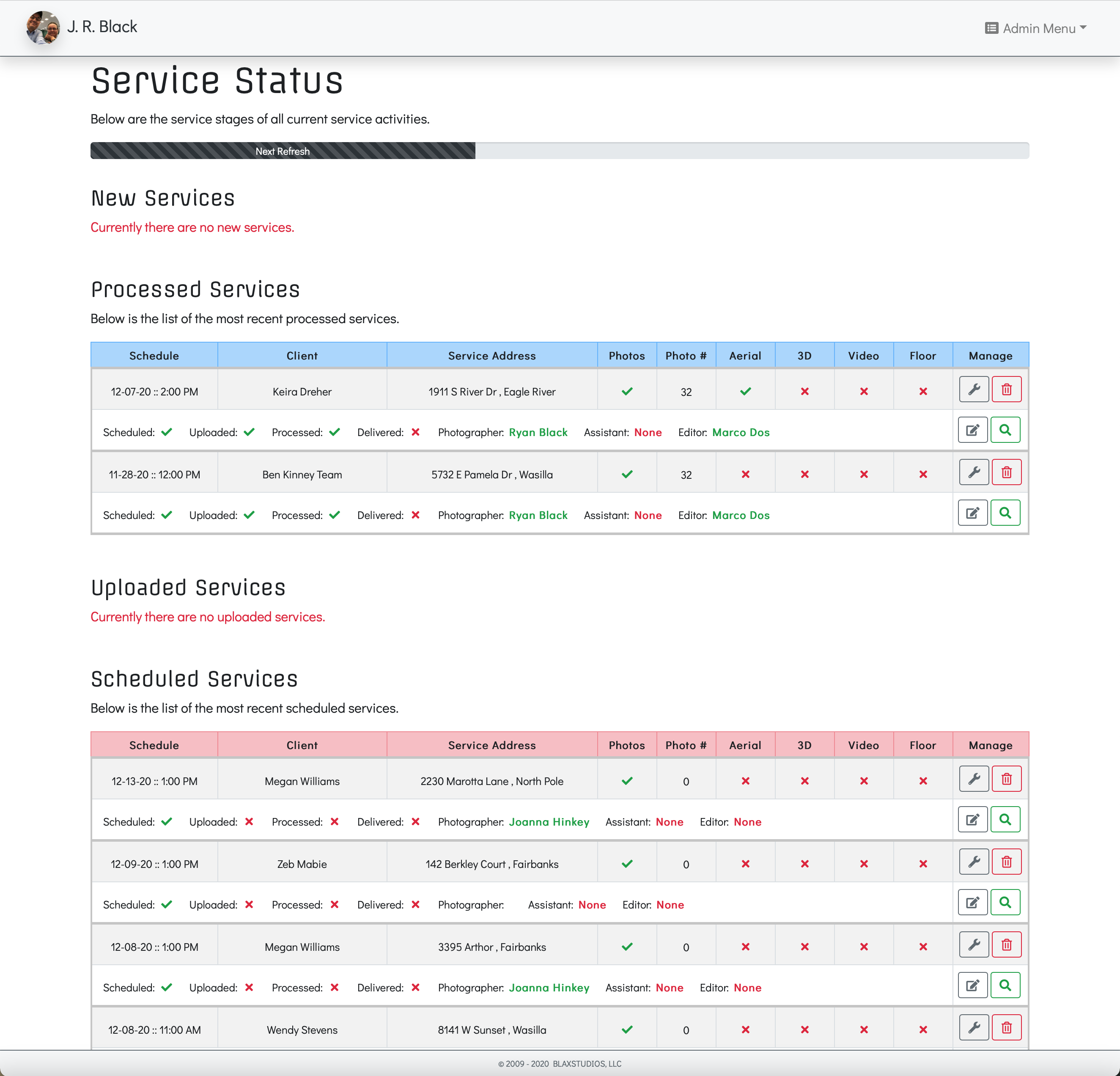Screen dimensions: 1120x1076
Task: Click editor Marco Dos on Ben Kinney row
Action: pyautogui.click(x=741, y=516)
